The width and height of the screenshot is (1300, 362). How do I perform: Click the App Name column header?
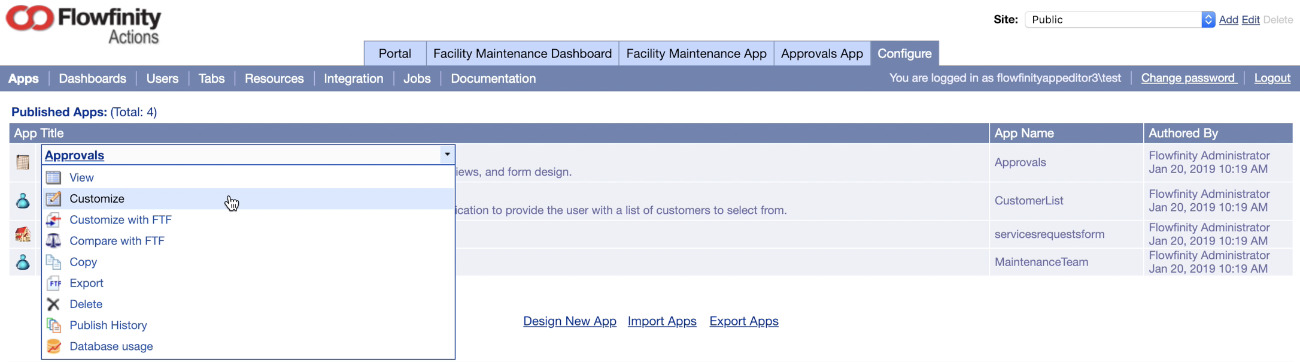[x=1067, y=133]
